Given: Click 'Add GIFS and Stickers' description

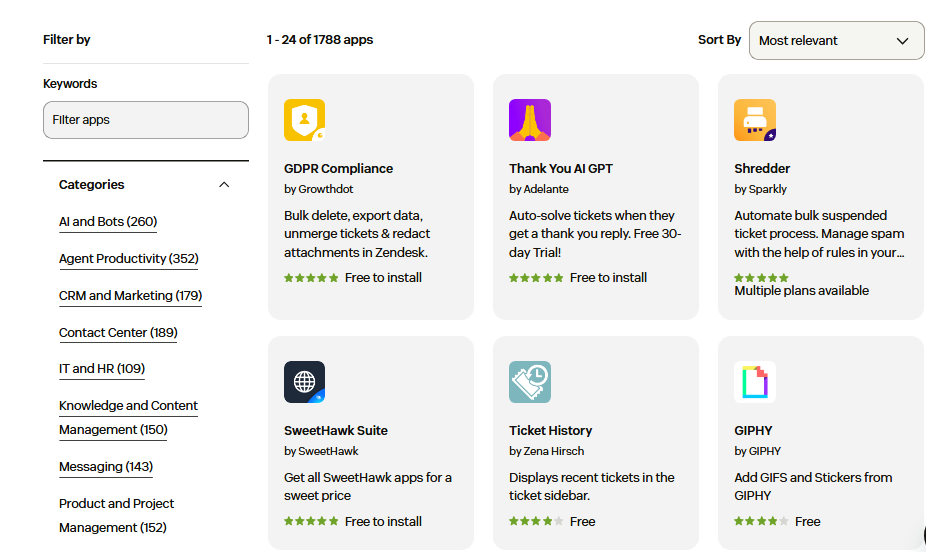Looking at the screenshot, I should coord(813,487).
